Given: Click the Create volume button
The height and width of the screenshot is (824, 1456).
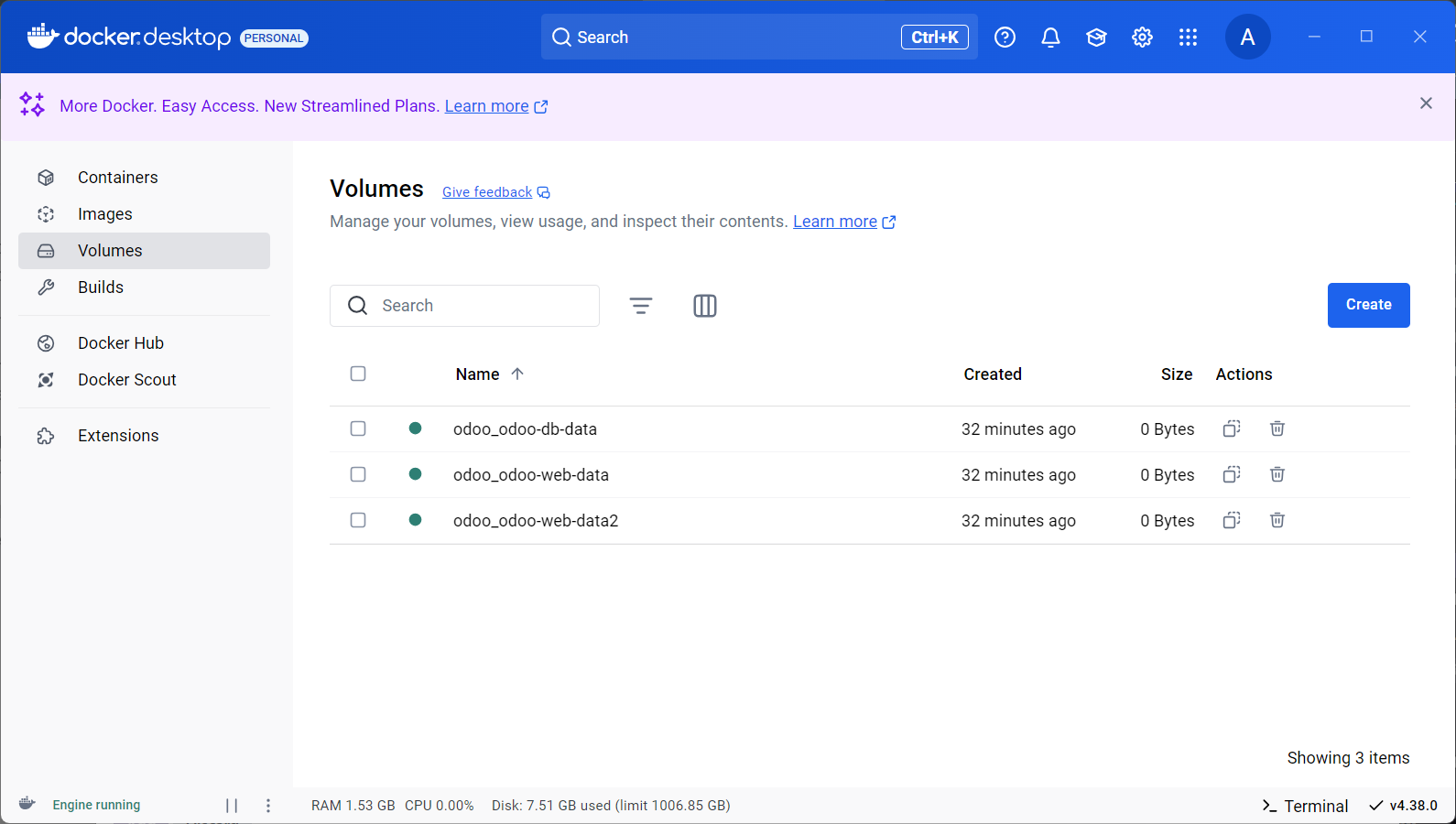Looking at the screenshot, I should [1369, 305].
